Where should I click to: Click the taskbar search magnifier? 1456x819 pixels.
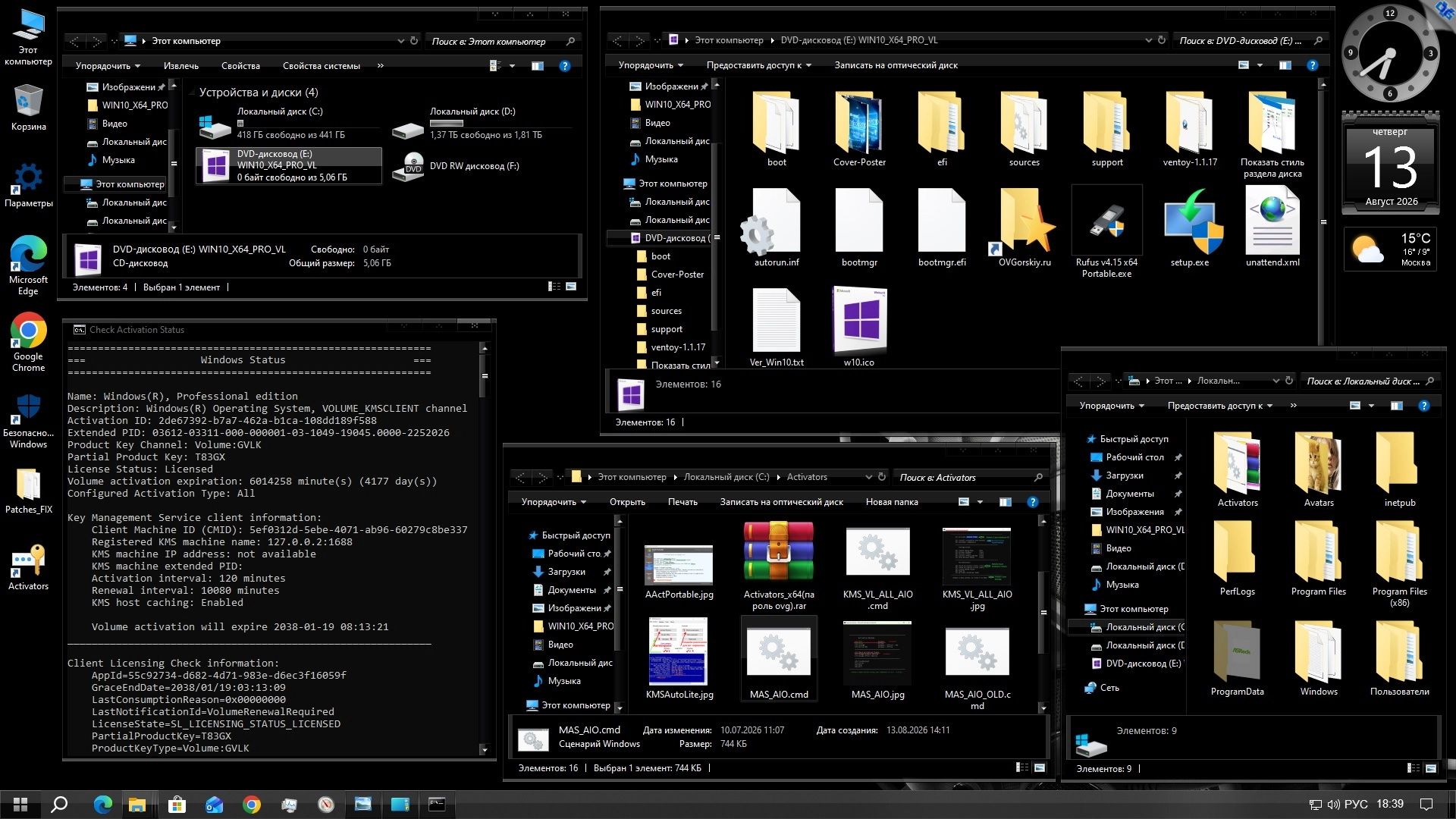pyautogui.click(x=59, y=804)
